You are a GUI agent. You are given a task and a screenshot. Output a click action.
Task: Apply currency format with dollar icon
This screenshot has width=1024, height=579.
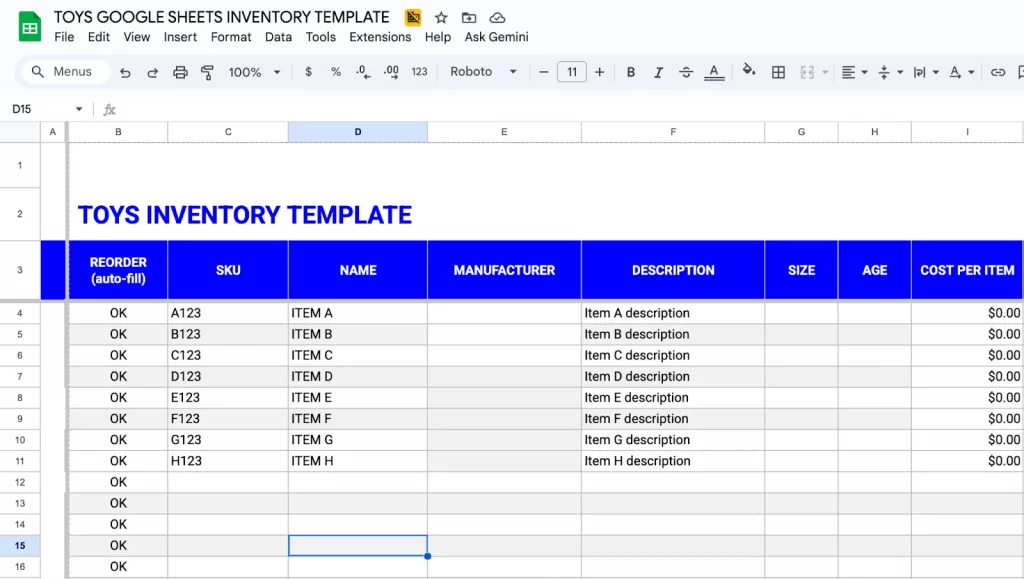tap(310, 72)
